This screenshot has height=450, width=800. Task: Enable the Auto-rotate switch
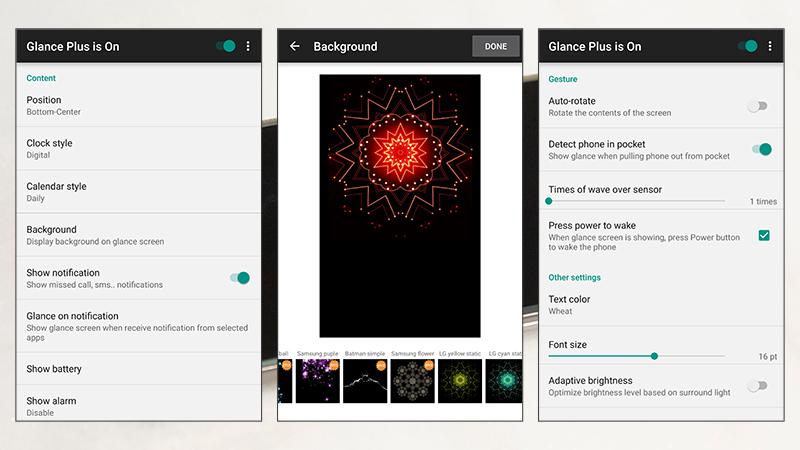[x=757, y=106]
